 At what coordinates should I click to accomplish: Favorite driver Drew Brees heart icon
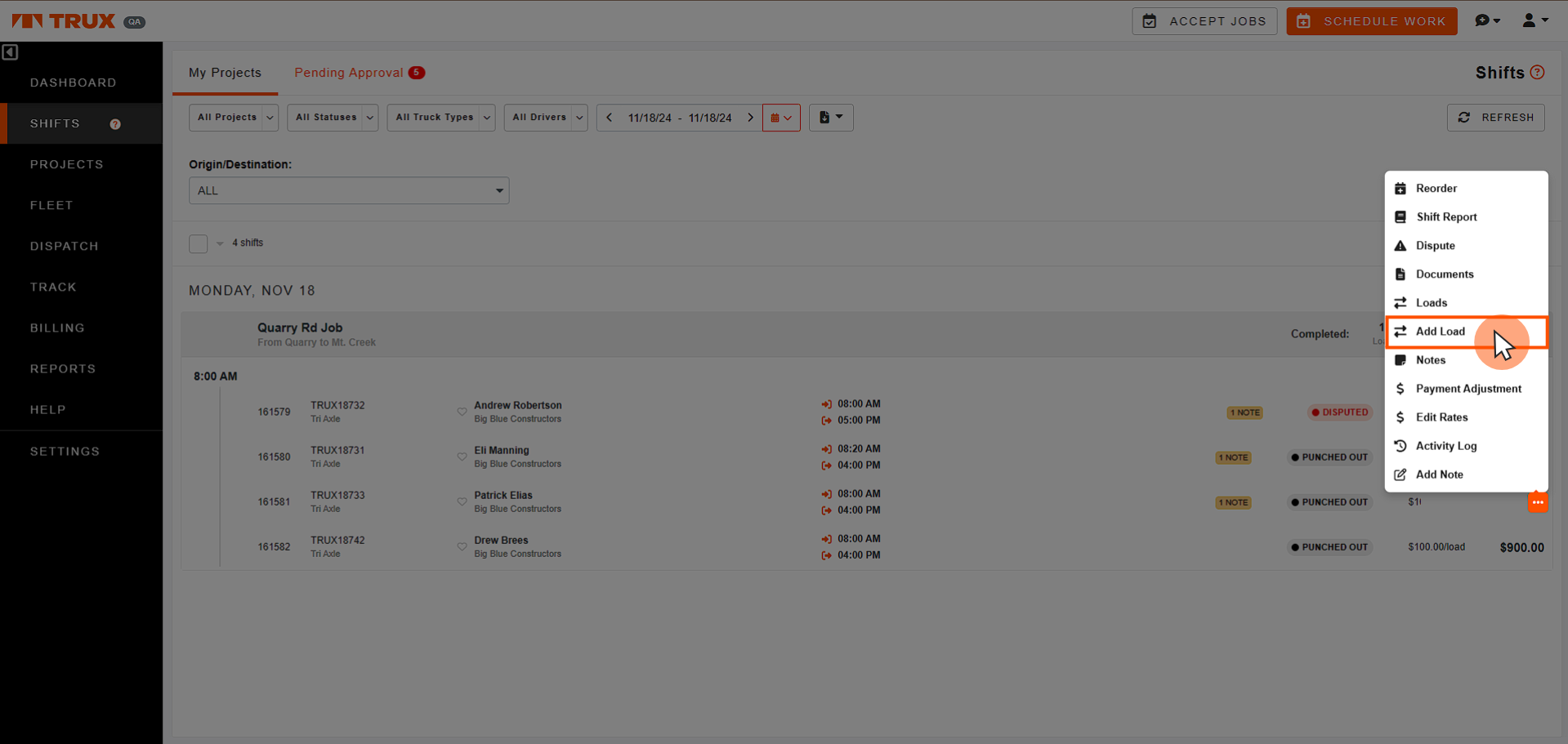coord(462,546)
